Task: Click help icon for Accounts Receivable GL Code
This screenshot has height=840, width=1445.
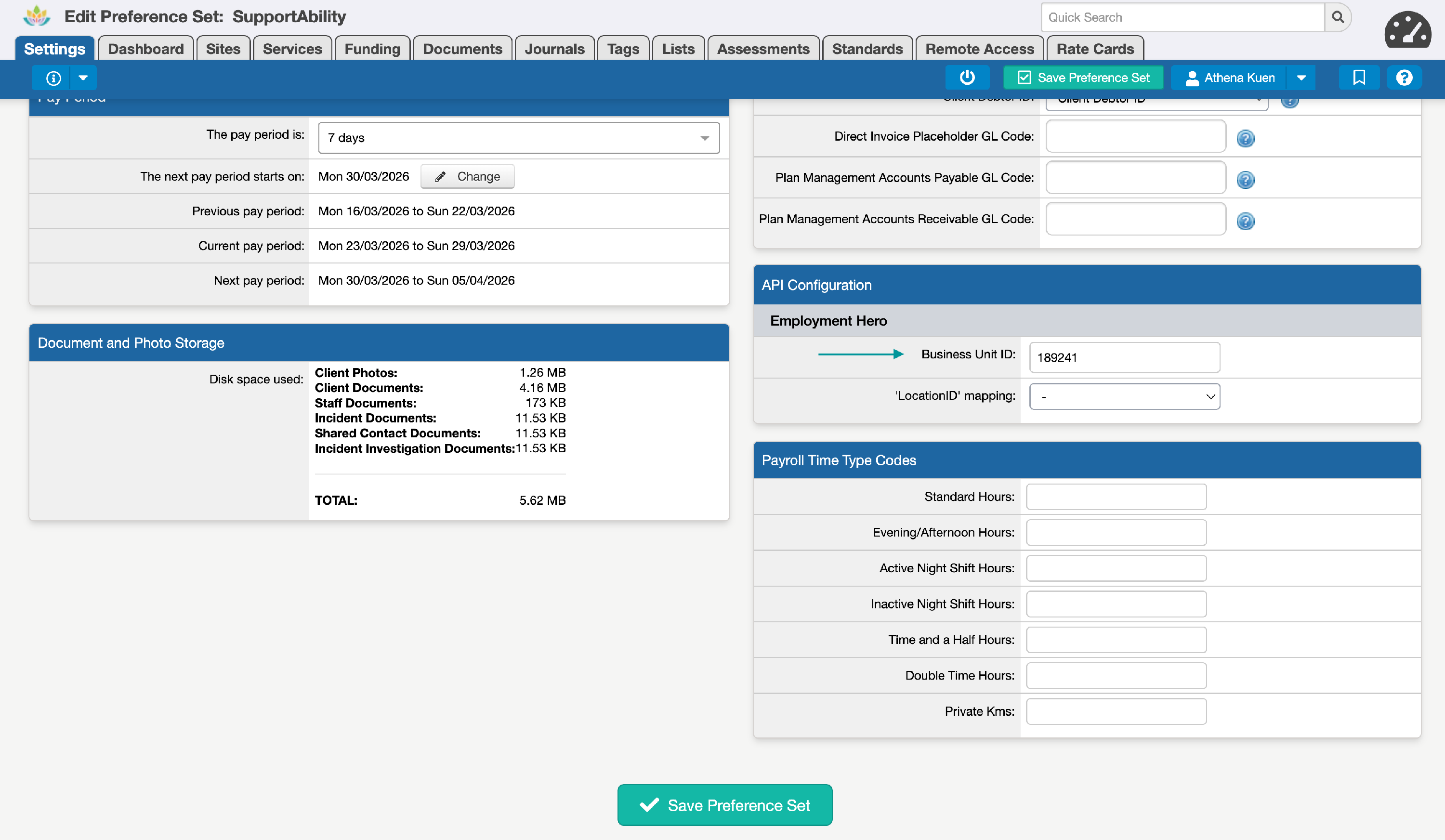Action: point(1245,221)
